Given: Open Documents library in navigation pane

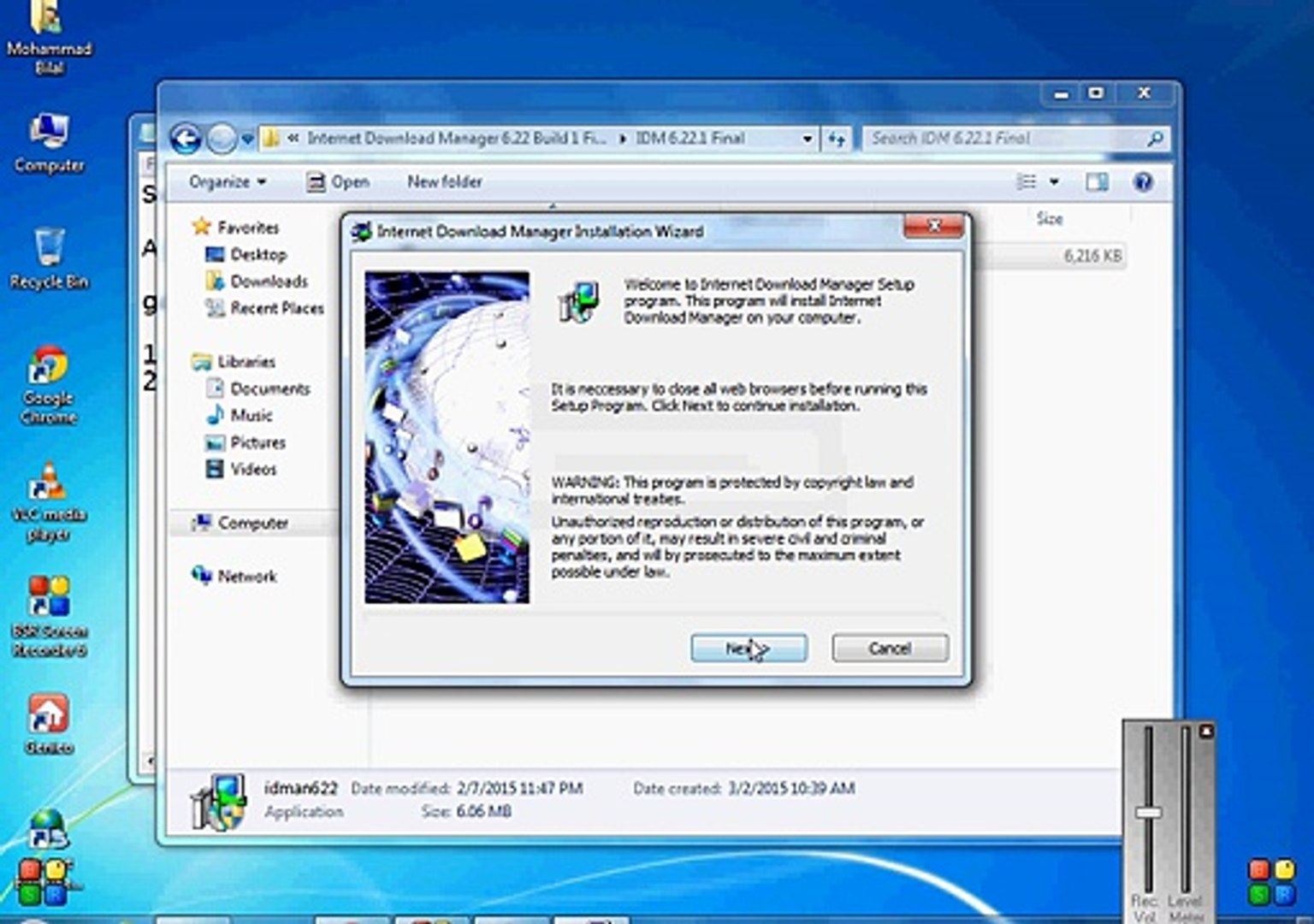Looking at the screenshot, I should 258,388.
